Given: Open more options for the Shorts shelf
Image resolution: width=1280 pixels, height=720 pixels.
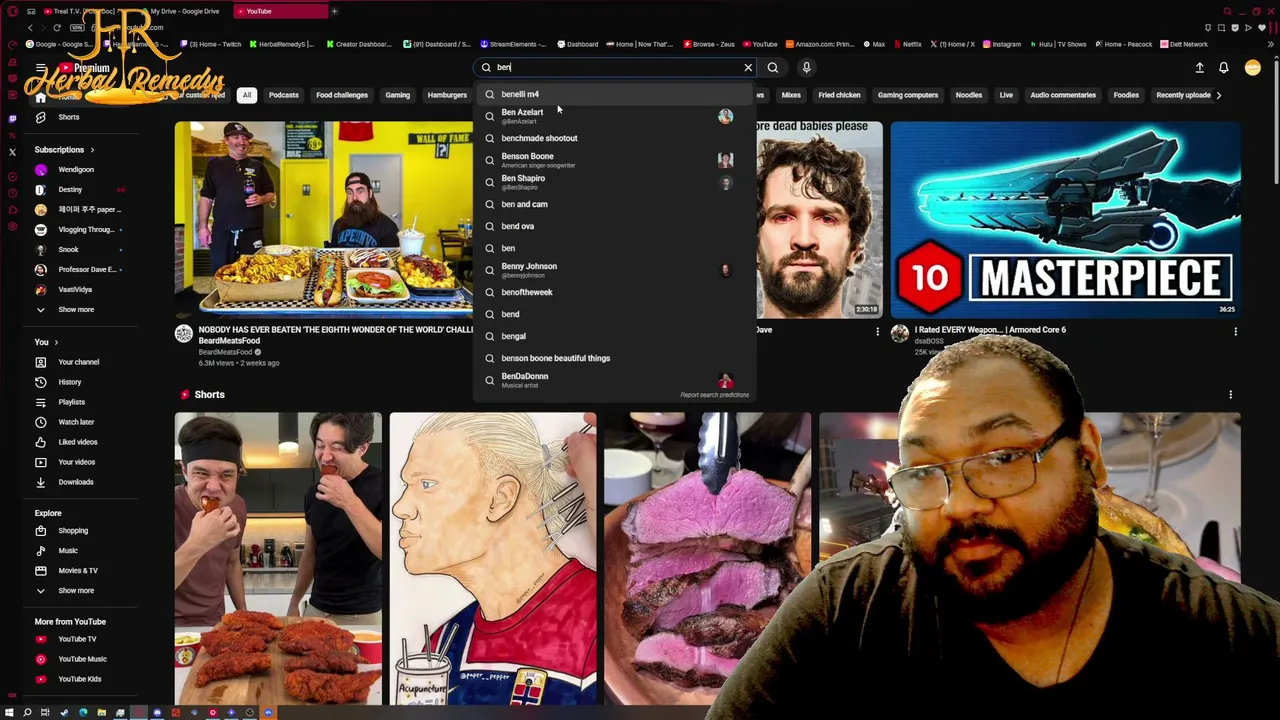Looking at the screenshot, I should [1230, 395].
